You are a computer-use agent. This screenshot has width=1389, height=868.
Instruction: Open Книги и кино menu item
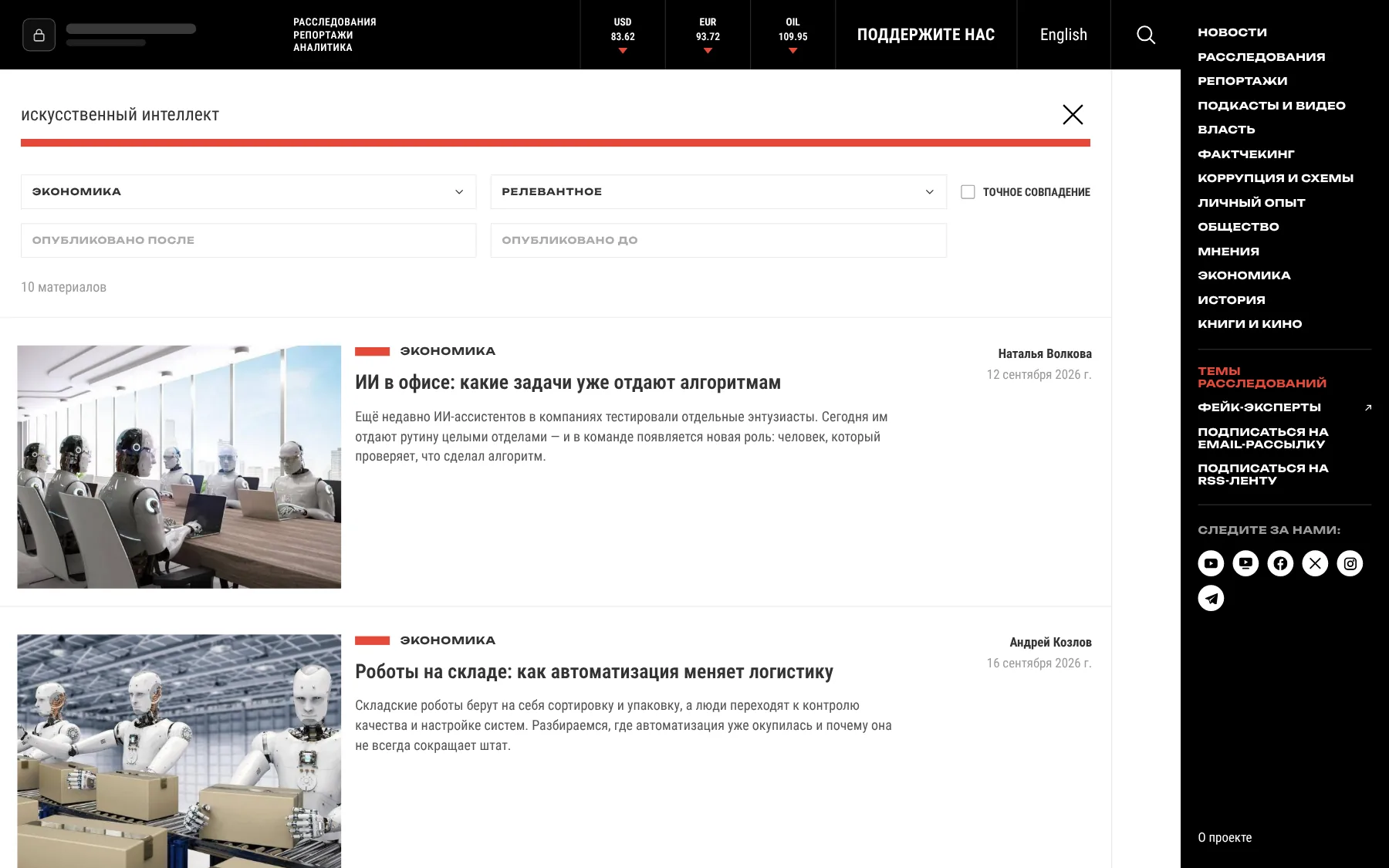pyautogui.click(x=1249, y=324)
